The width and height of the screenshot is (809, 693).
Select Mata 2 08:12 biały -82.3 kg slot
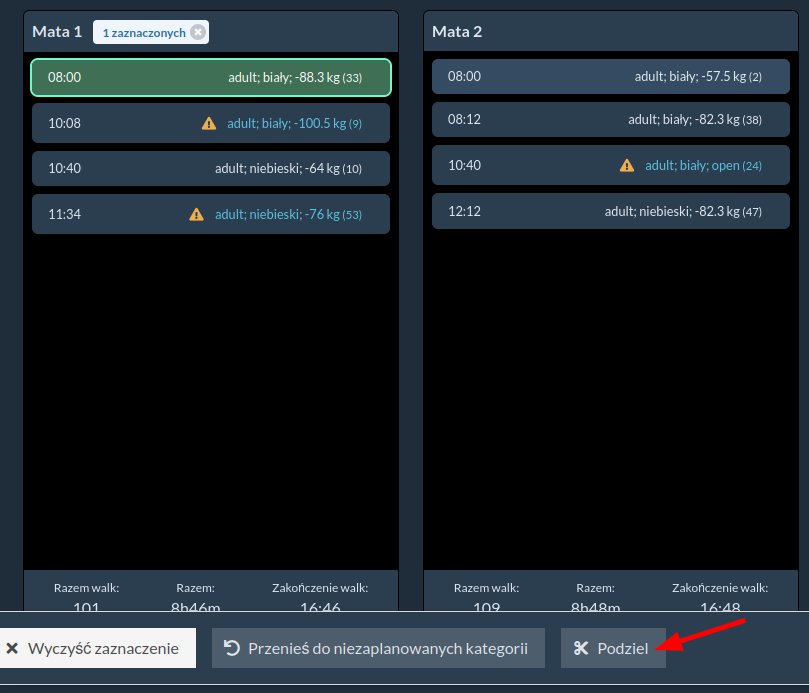coord(610,119)
